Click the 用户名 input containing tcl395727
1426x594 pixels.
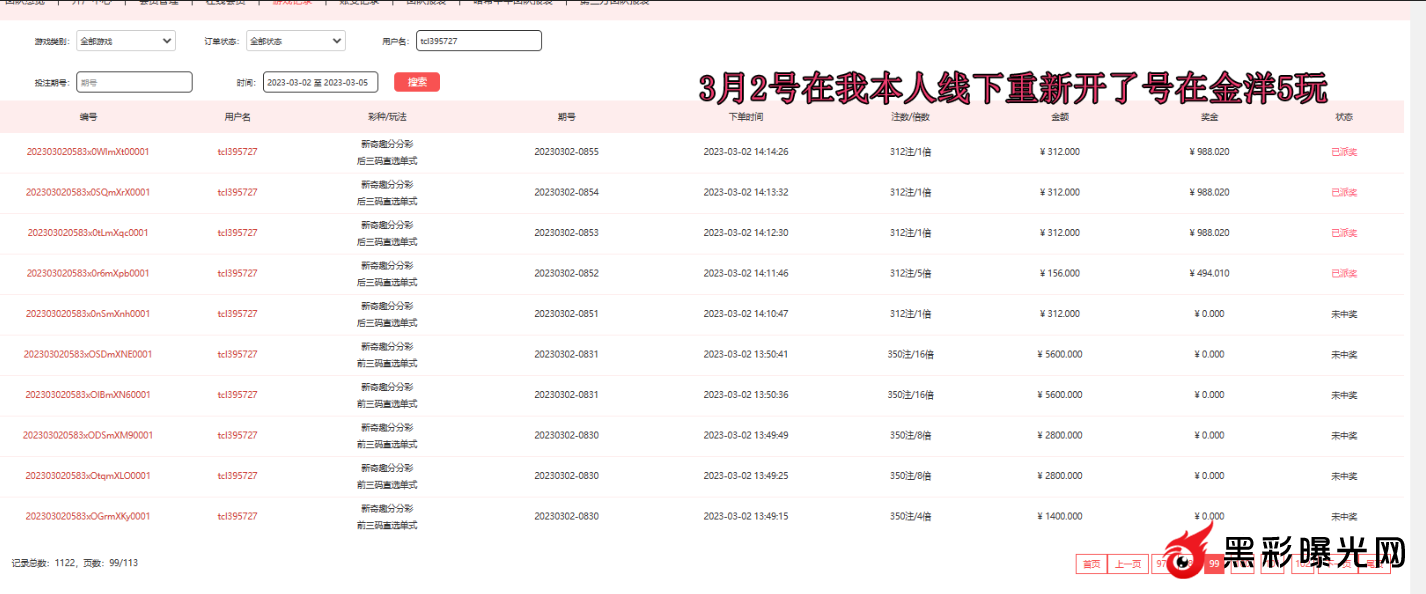(478, 41)
